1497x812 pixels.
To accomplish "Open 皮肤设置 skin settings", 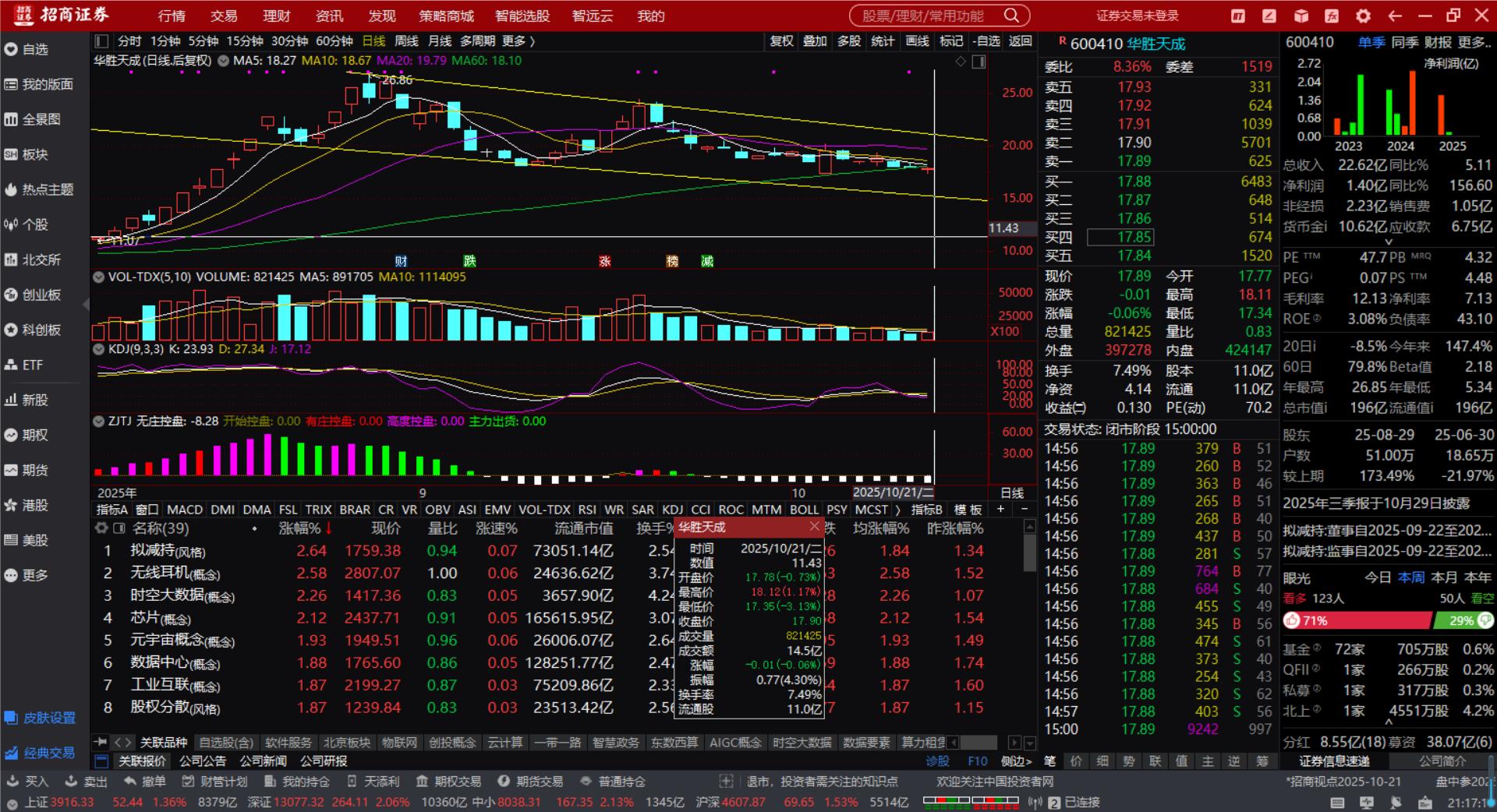I will point(41,718).
